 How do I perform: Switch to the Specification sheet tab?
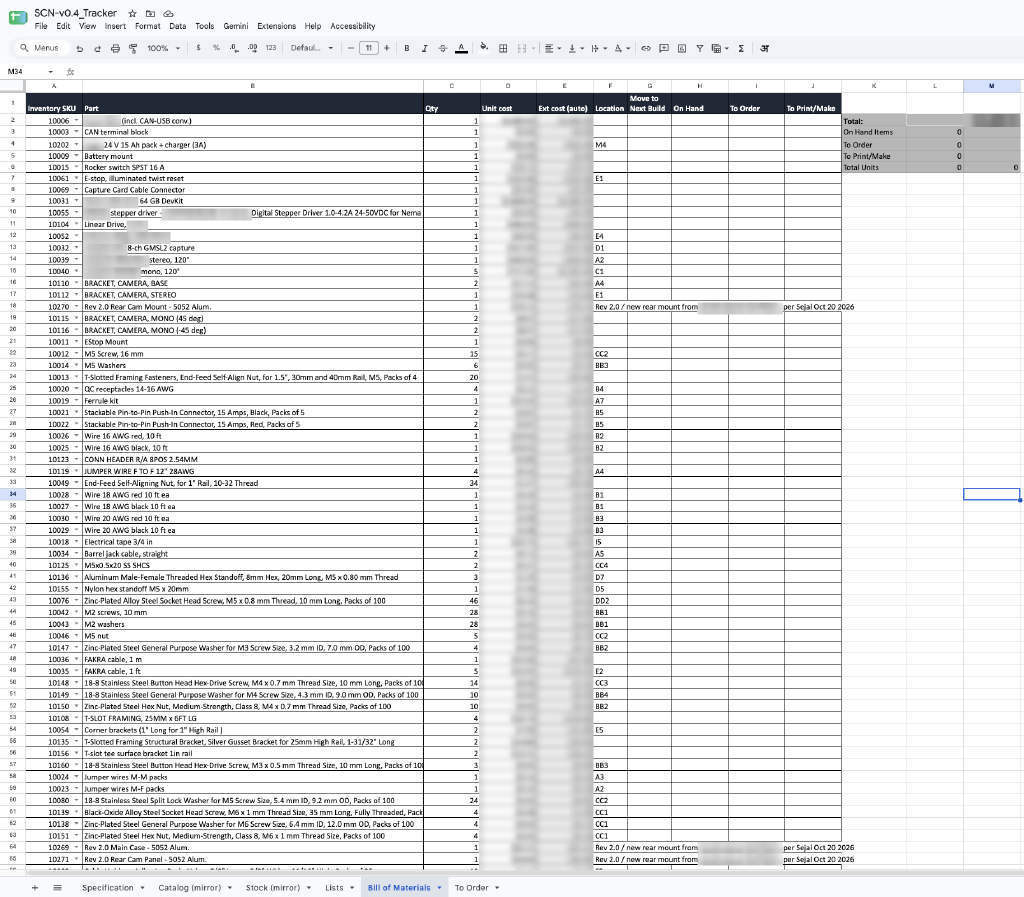click(107, 887)
